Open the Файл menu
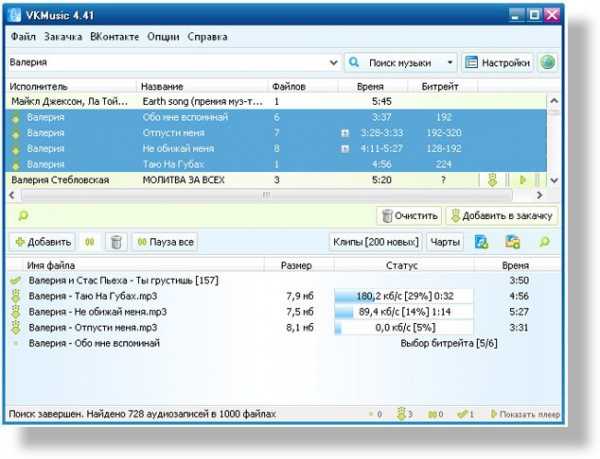The width and height of the screenshot is (600, 459). click(23, 37)
